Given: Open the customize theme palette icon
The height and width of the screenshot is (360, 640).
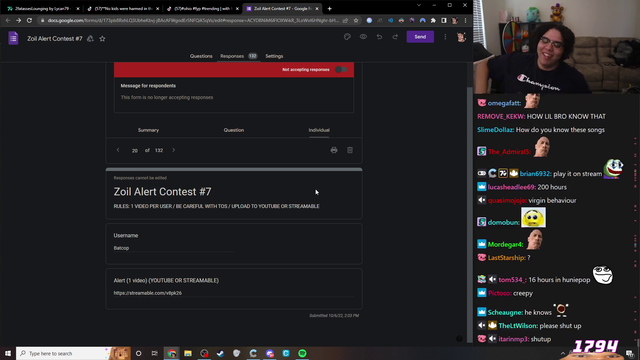Looking at the screenshot, I should click(347, 37).
